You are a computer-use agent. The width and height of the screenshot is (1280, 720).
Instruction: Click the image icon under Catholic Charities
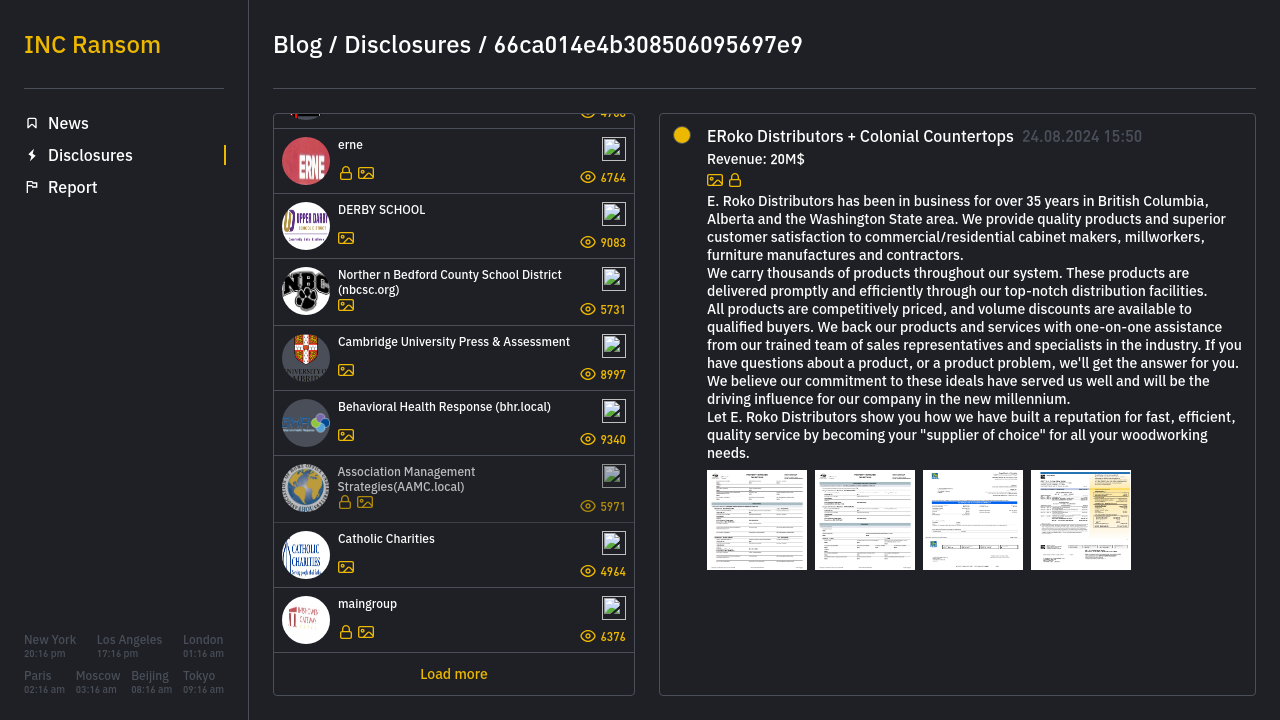pos(346,567)
